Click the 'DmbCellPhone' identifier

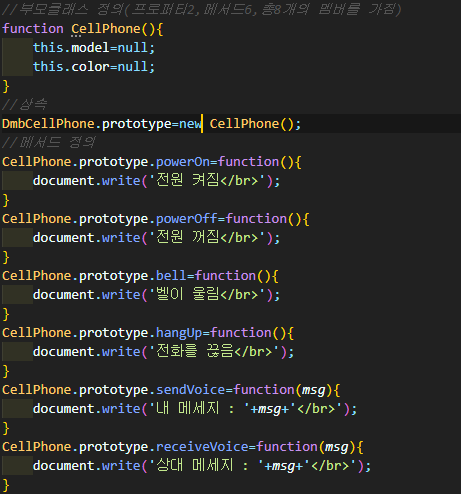pos(48,124)
